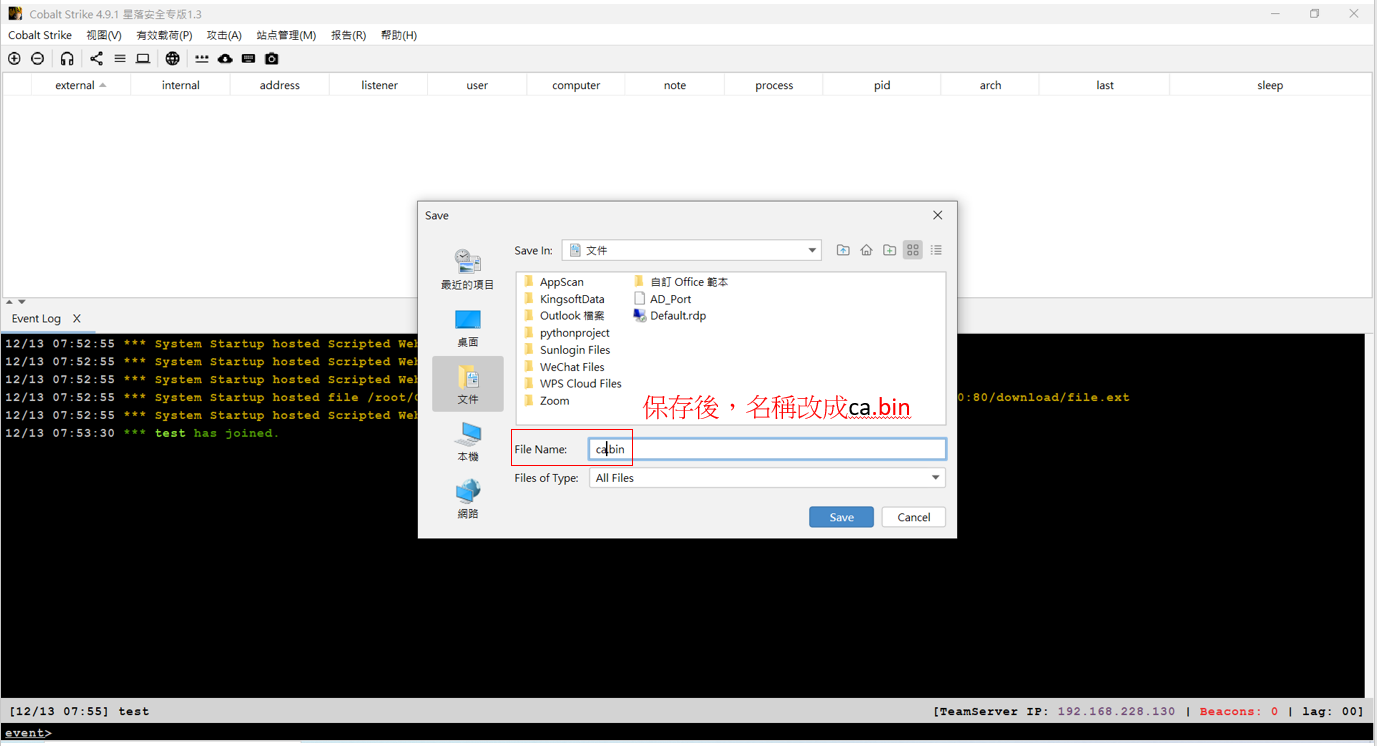Viewport: 1377px width, 746px height.
Task: Select the Default.rdp file
Action: pos(670,316)
